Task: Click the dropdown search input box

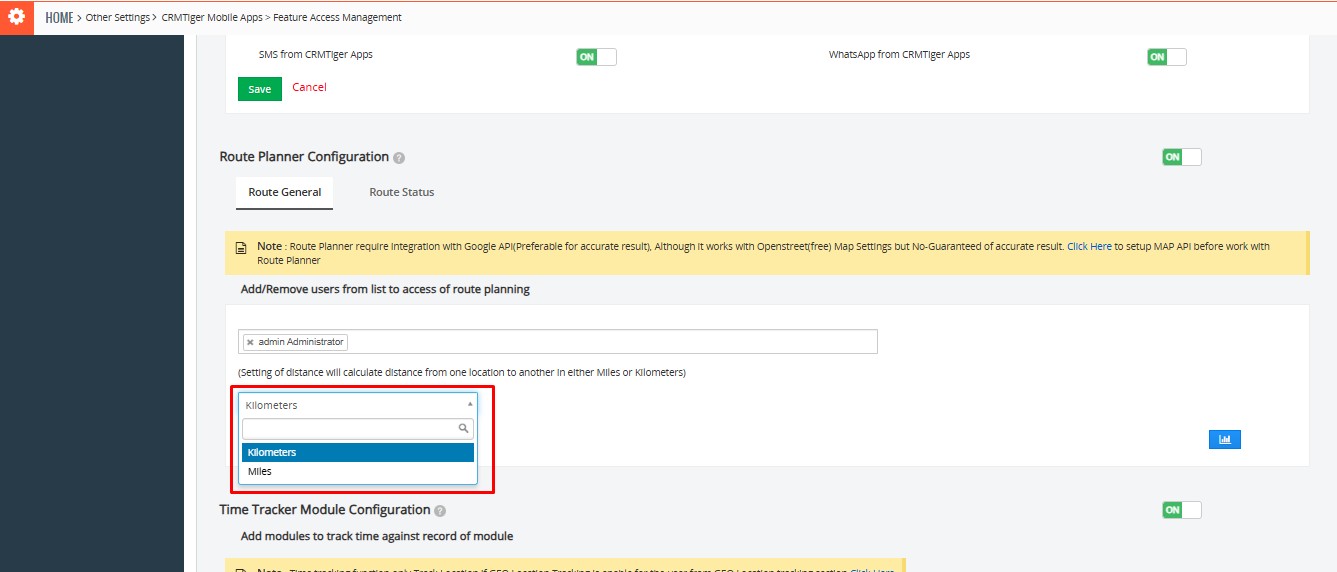Action: coord(358,428)
